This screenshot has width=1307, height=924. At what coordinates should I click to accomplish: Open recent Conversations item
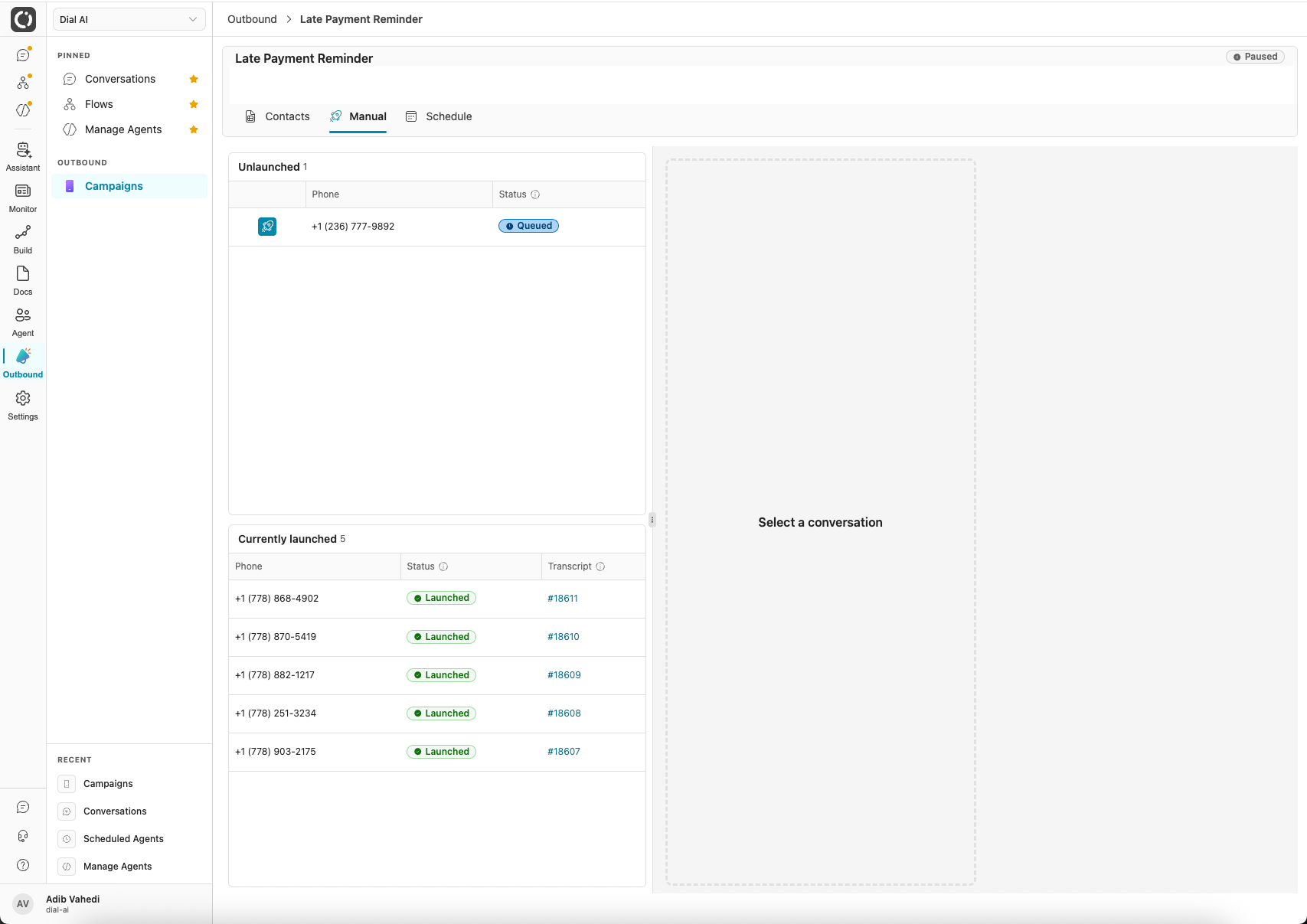click(115, 811)
